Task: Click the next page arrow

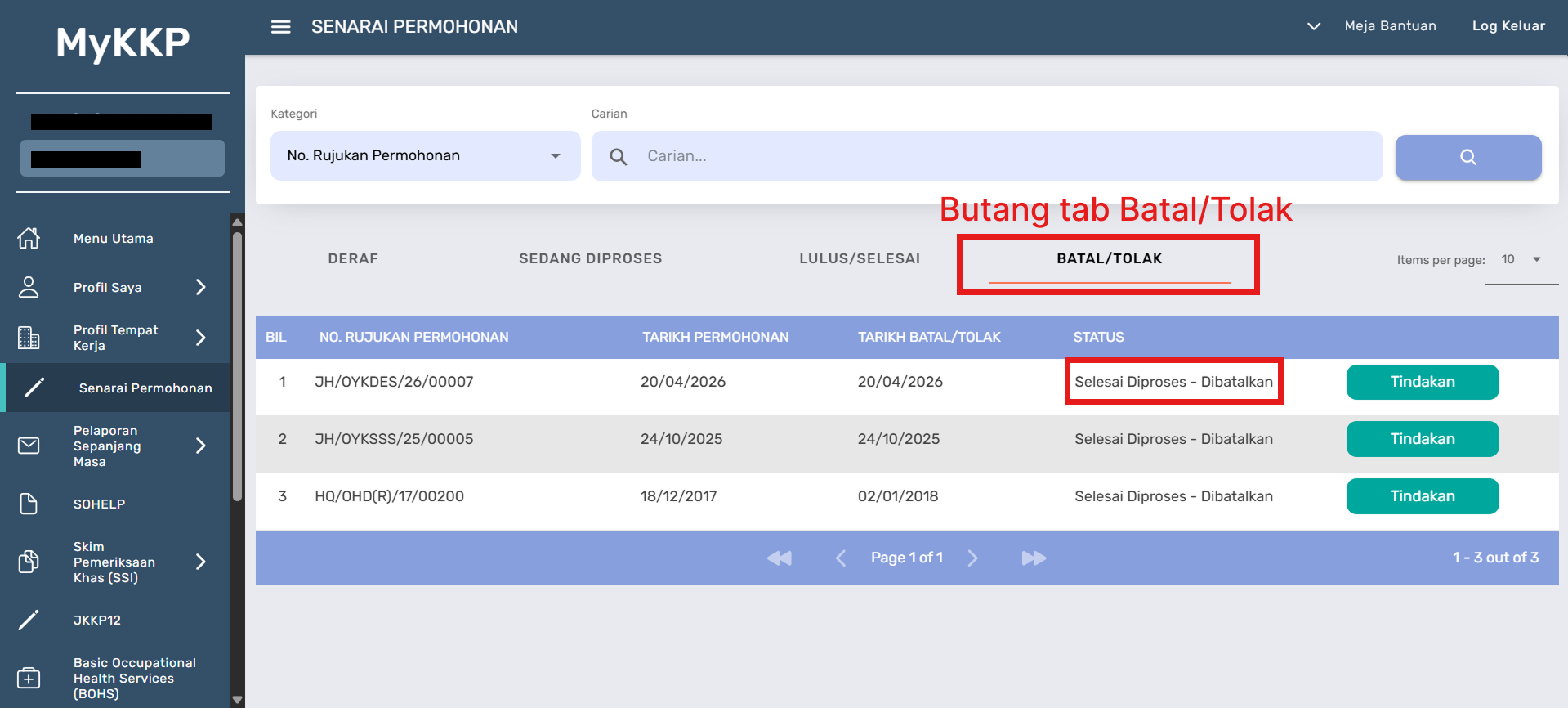Action: 972,558
